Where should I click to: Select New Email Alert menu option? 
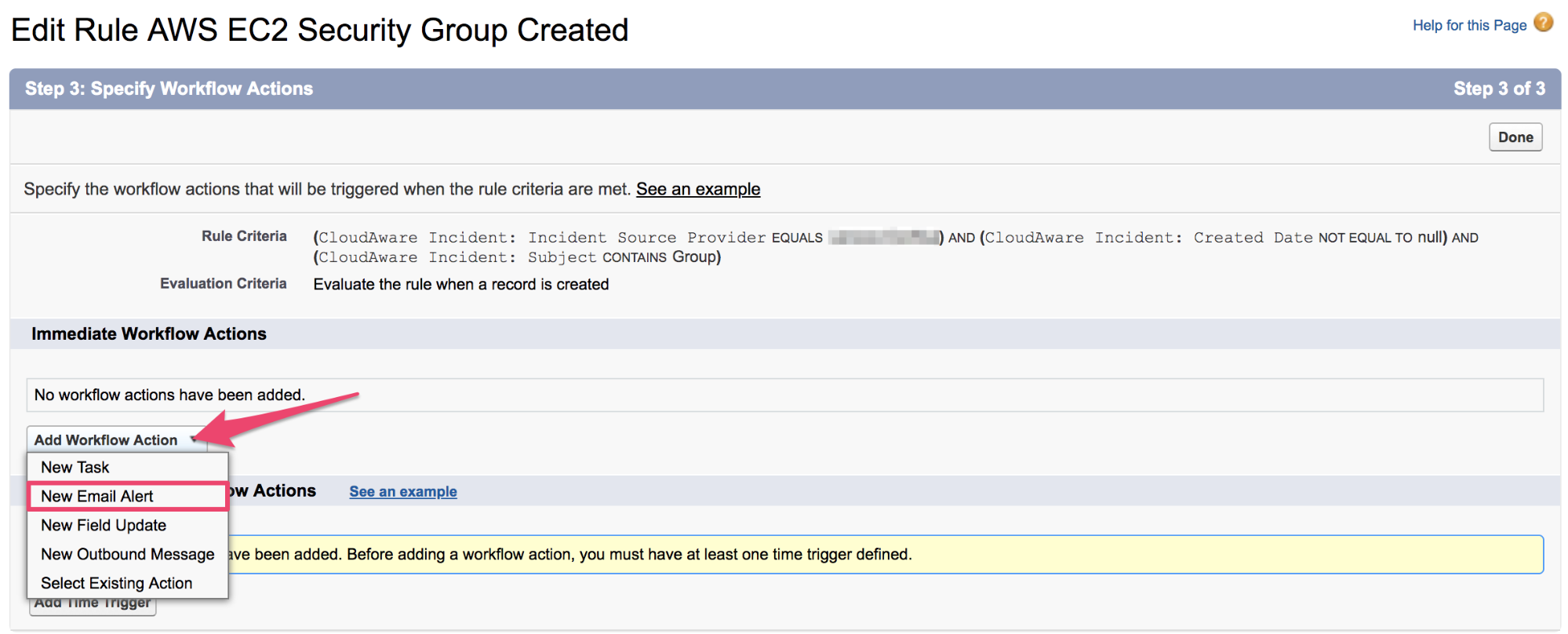(x=97, y=496)
